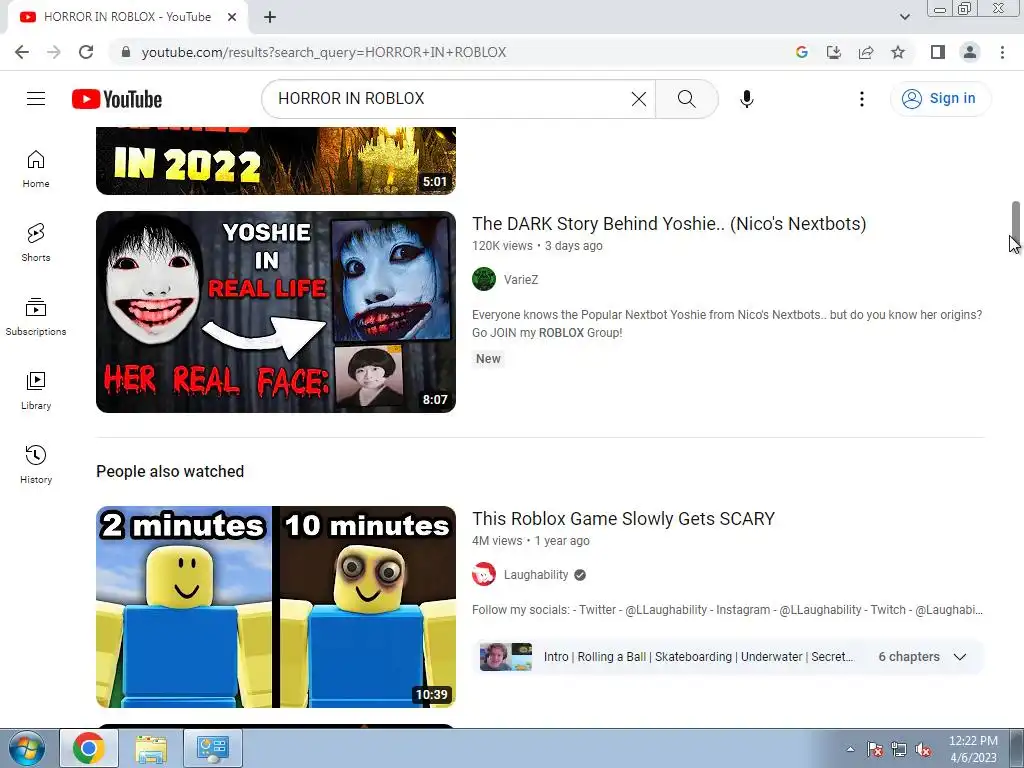The height and width of the screenshot is (768, 1024).
Task: Open a new browser tab
Action: click(x=270, y=17)
